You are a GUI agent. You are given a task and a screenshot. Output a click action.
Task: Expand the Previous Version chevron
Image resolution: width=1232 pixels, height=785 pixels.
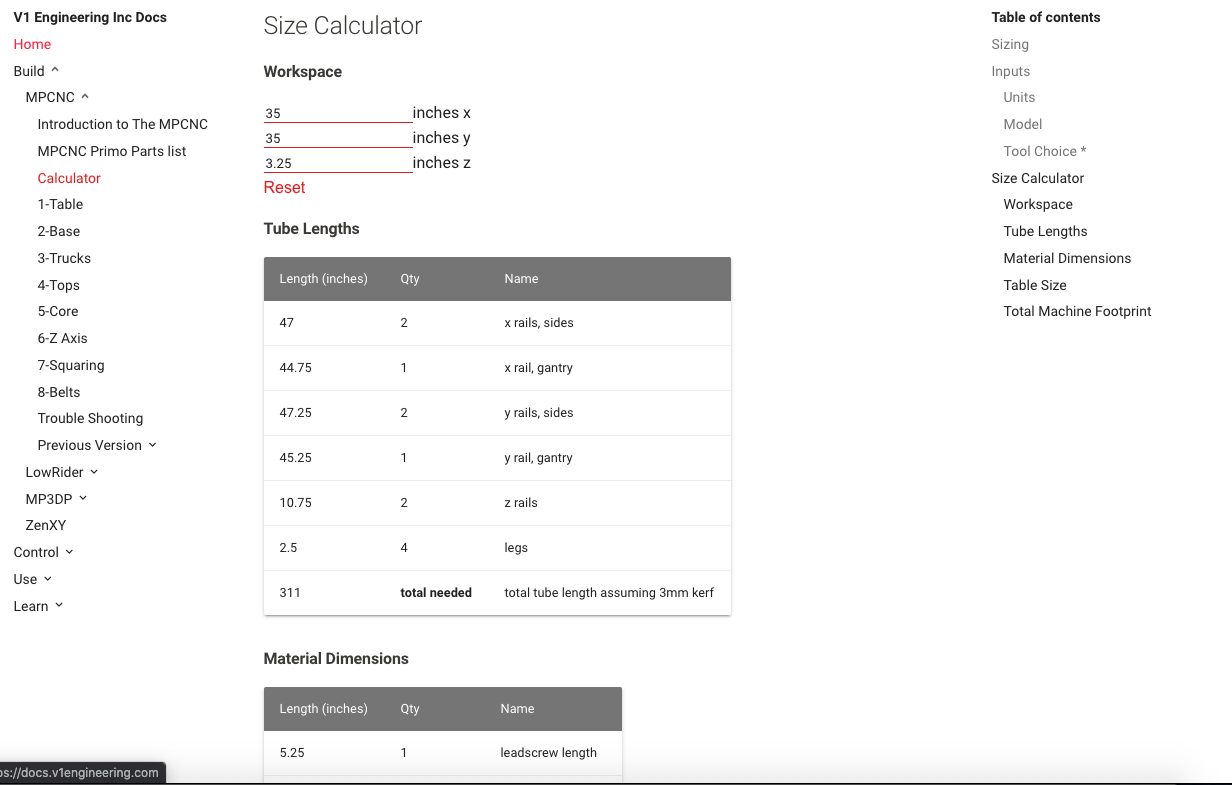(152, 445)
